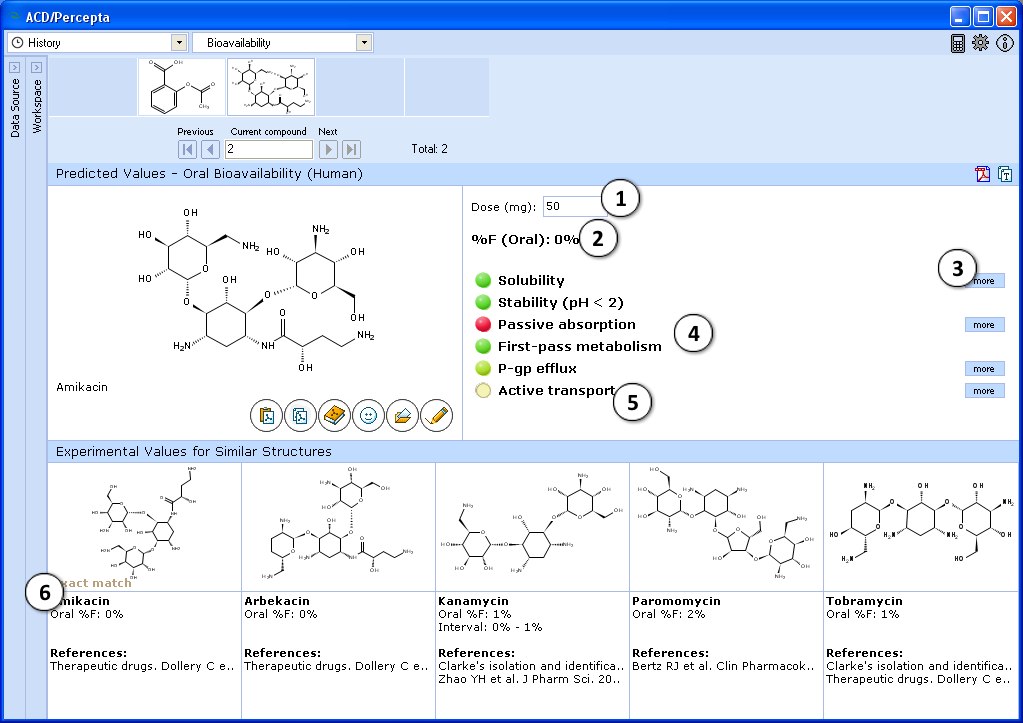Jump to the first compound
The height and width of the screenshot is (723, 1023).
pos(187,149)
